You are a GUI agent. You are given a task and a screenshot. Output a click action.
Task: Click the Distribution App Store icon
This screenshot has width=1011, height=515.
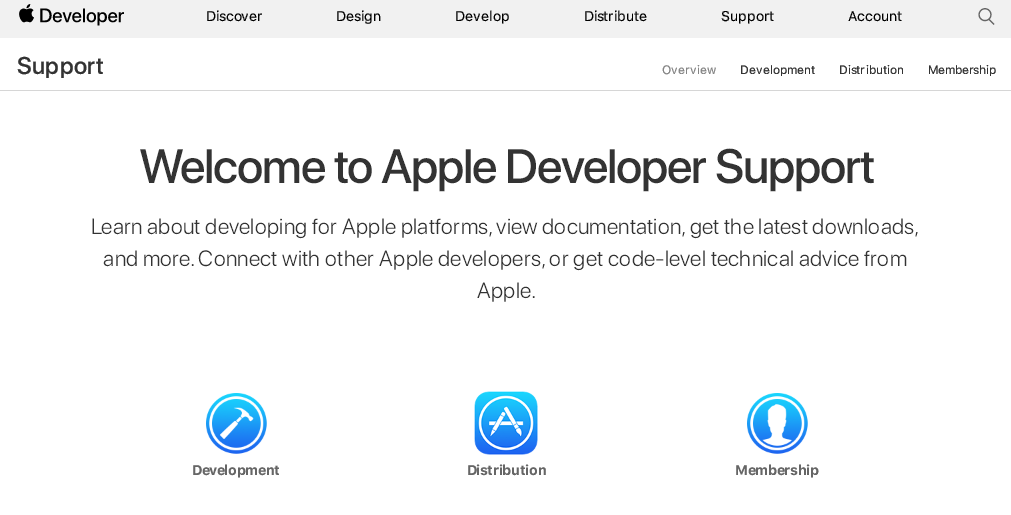point(506,423)
